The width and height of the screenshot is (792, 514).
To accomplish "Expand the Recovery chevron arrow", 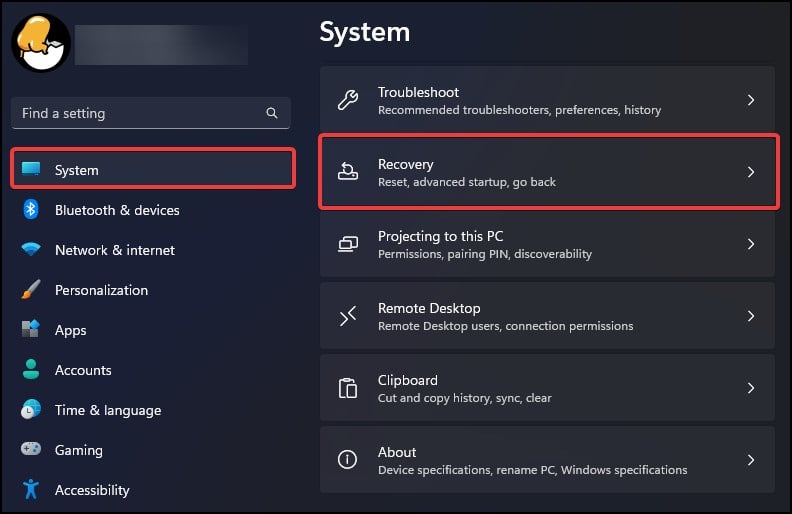I will click(x=751, y=172).
